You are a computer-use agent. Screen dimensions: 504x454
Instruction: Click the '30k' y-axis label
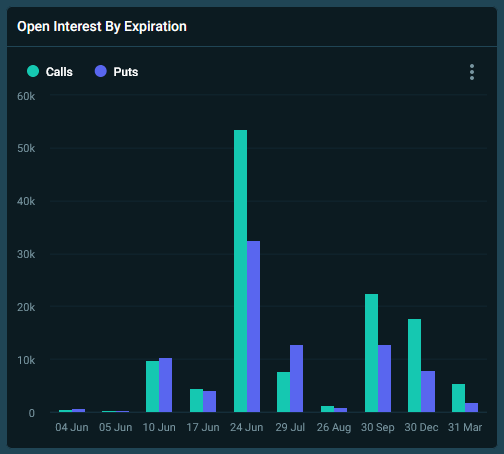[x=26, y=254]
